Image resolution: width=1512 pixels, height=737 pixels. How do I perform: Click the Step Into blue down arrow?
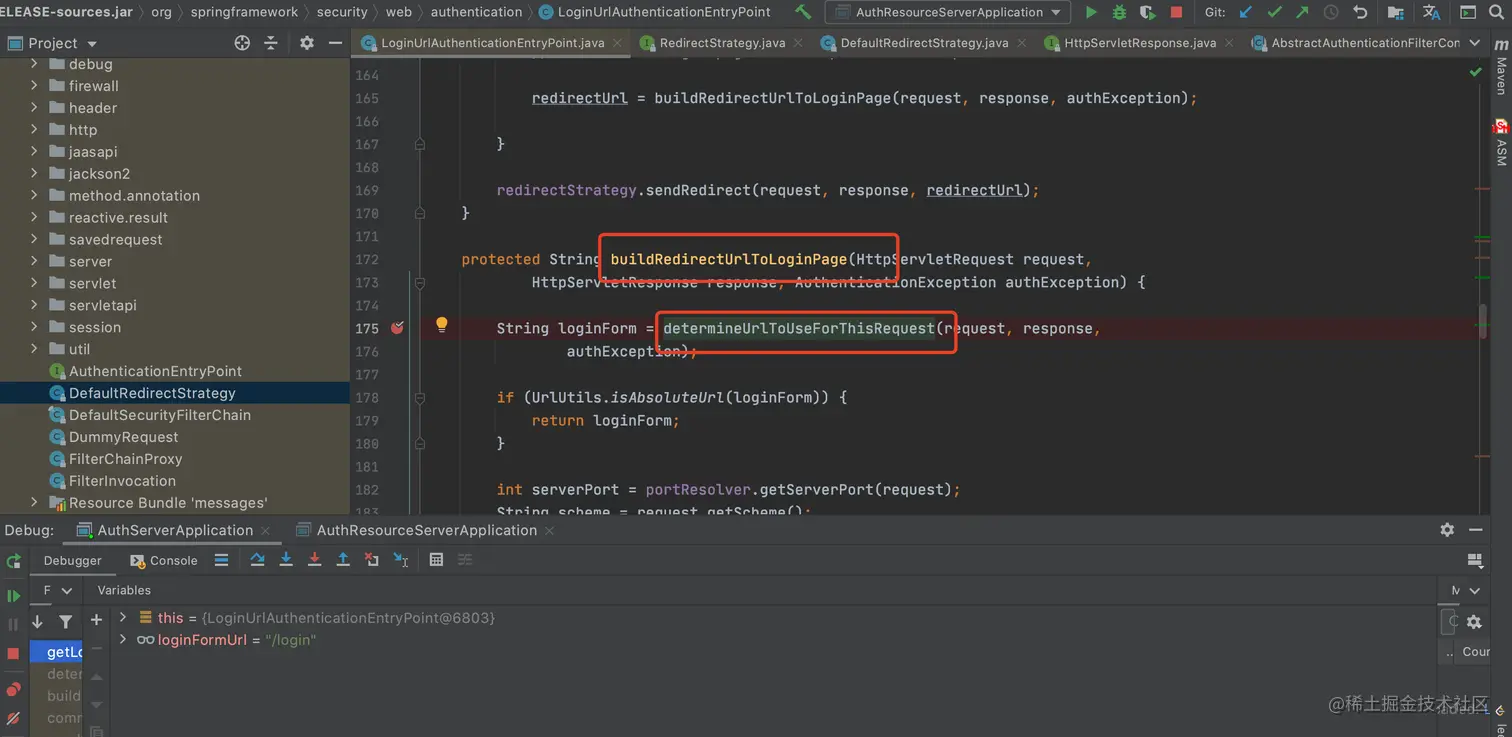click(286, 560)
